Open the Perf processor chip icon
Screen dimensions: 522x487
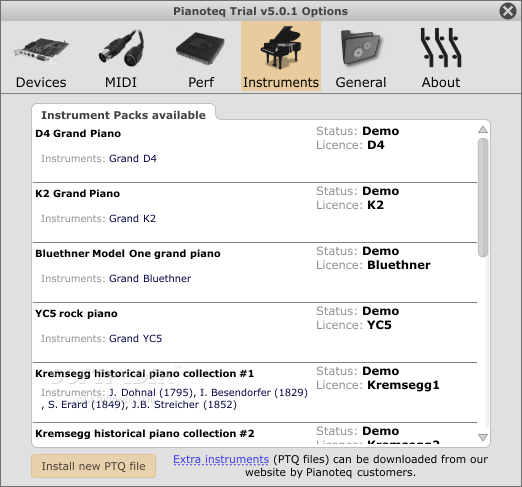tap(201, 48)
